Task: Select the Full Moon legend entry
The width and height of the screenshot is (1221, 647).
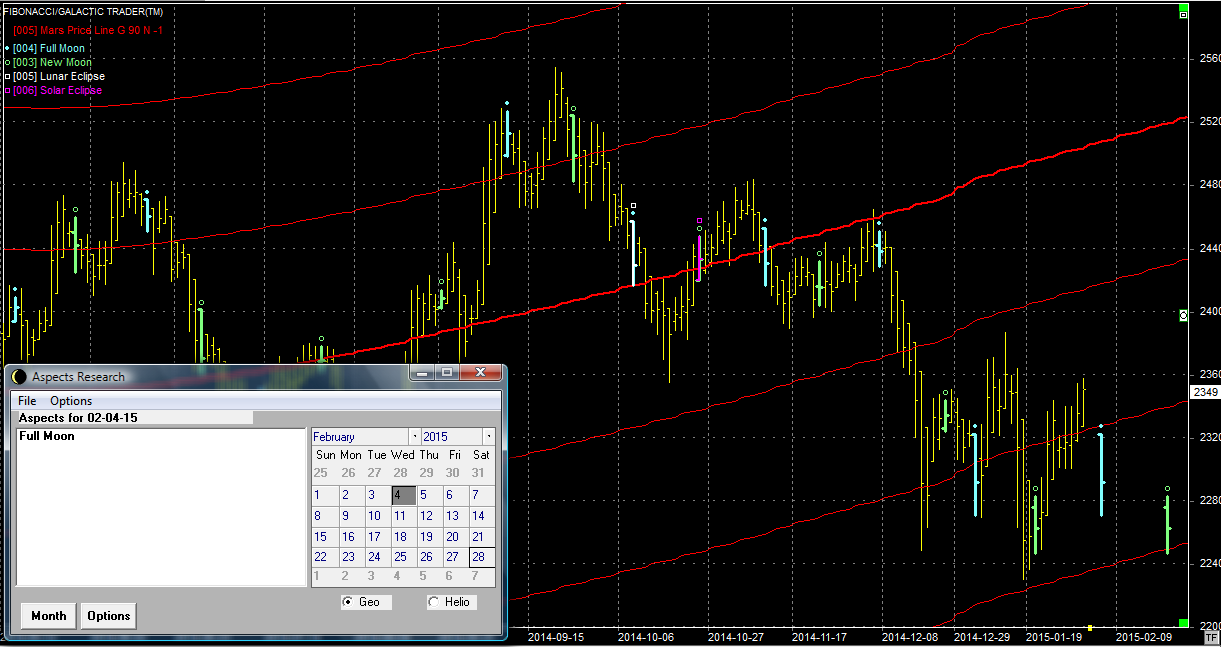Action: tap(47, 48)
